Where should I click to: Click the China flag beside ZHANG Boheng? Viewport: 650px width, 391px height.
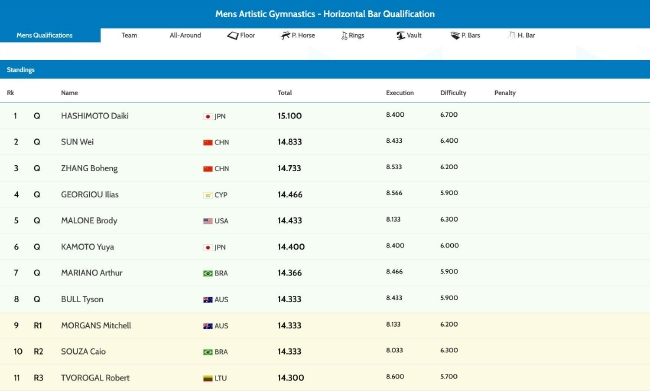coord(208,169)
